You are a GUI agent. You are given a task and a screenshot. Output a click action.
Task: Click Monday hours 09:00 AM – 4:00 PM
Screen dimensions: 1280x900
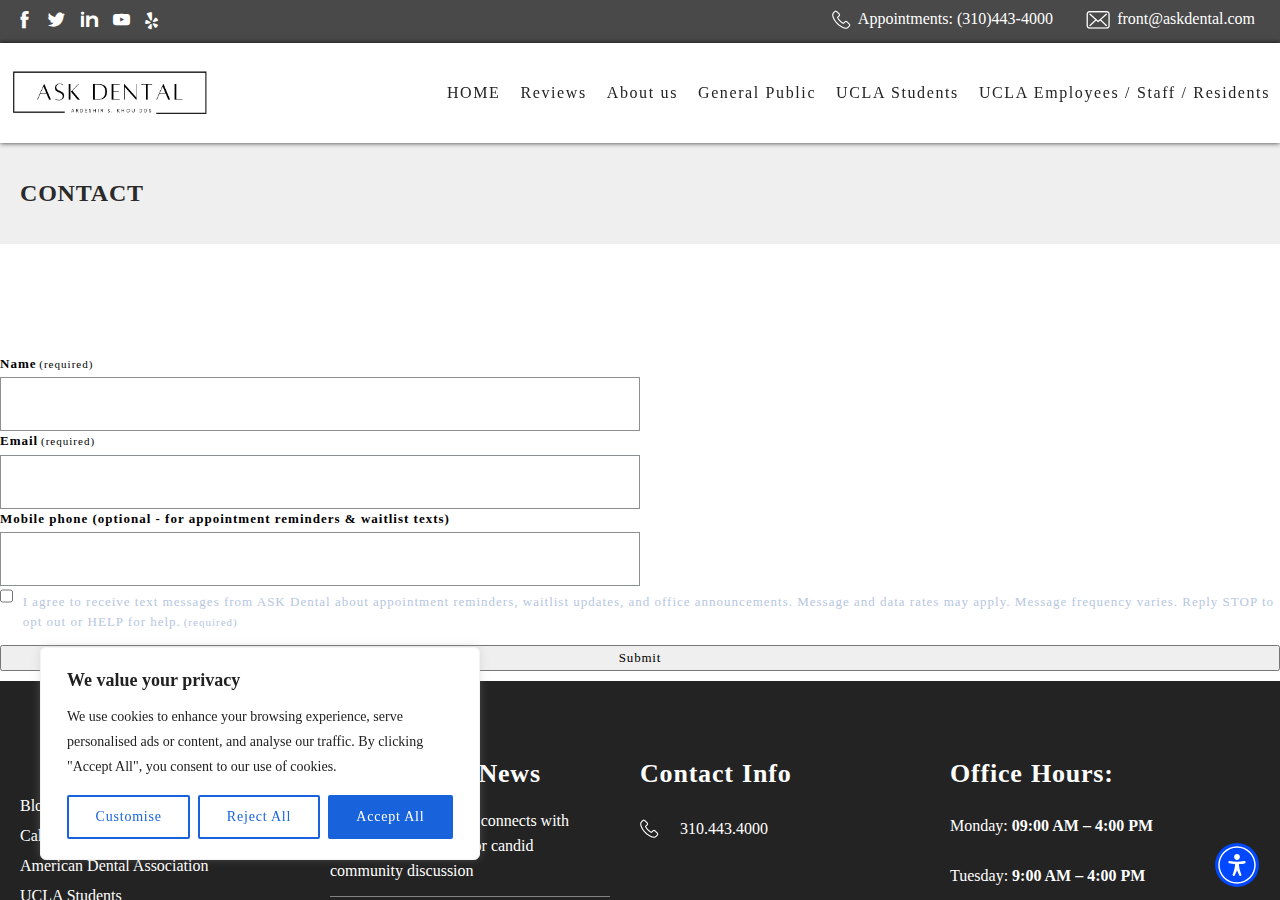[x=1082, y=826]
